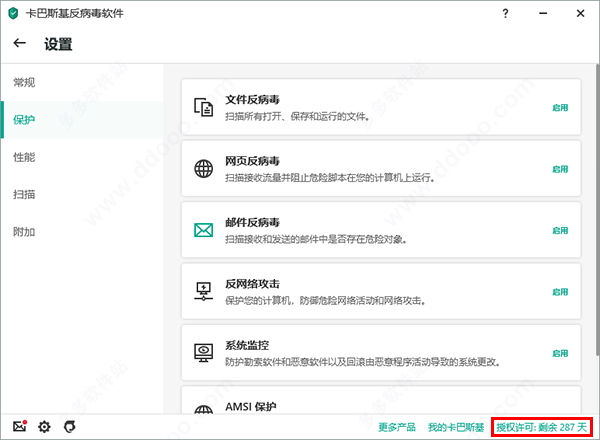Click the 我的卡巴斯基 link
This screenshot has width=600, height=440.
[456, 427]
